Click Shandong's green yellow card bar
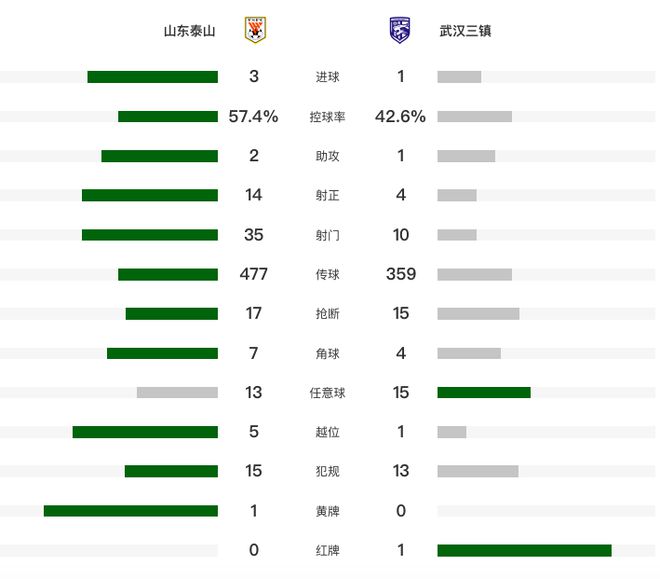Screen dimensions: 660x579 (131, 511)
